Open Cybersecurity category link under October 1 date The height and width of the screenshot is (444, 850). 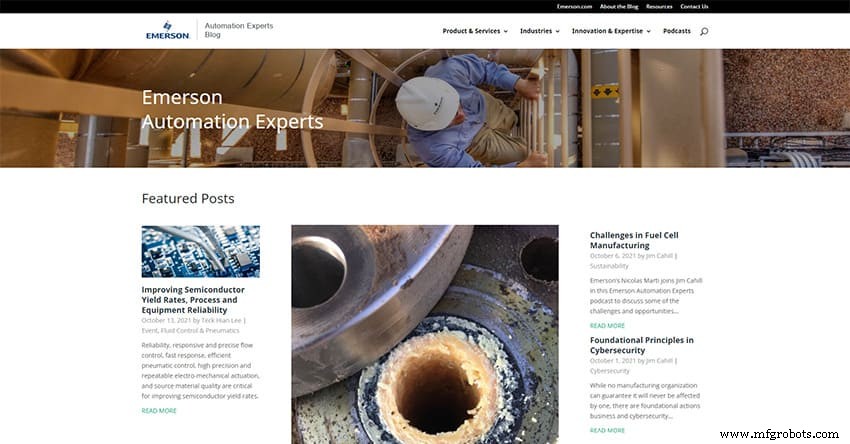610,371
